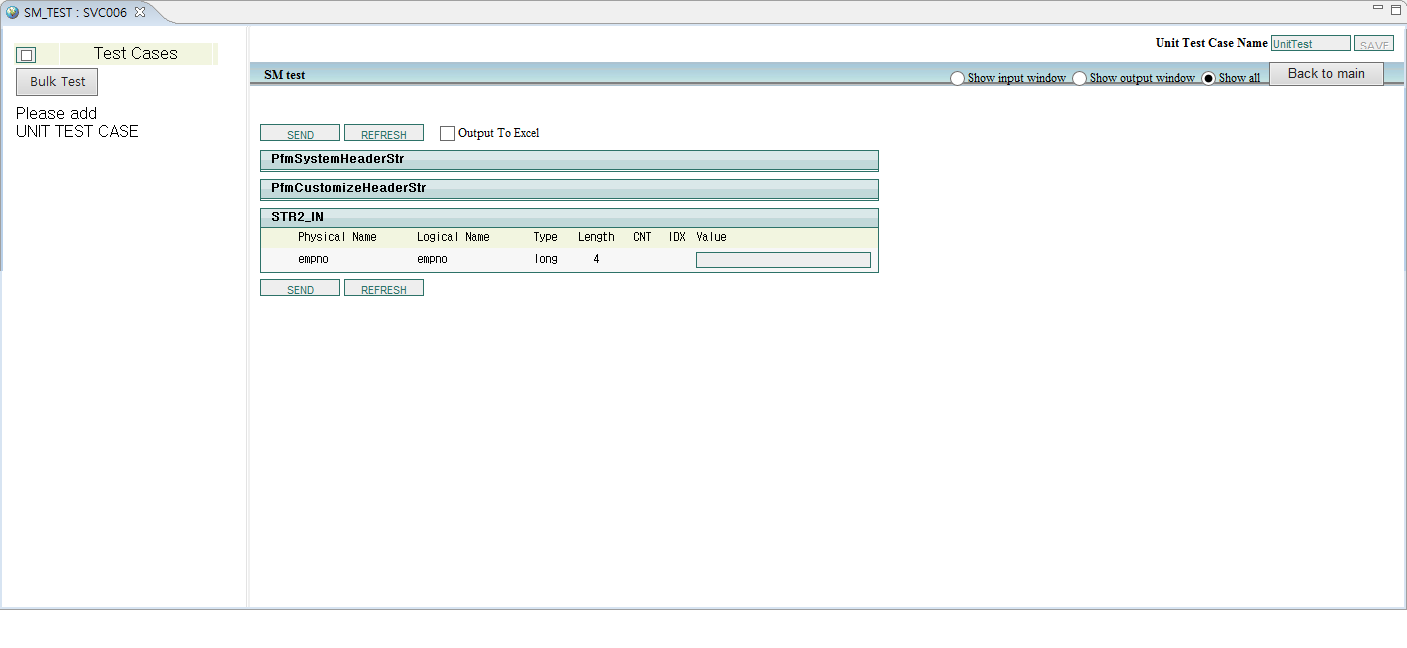
Task: Switch to the SM_TEST : SVC006 tab
Action: coord(75,14)
